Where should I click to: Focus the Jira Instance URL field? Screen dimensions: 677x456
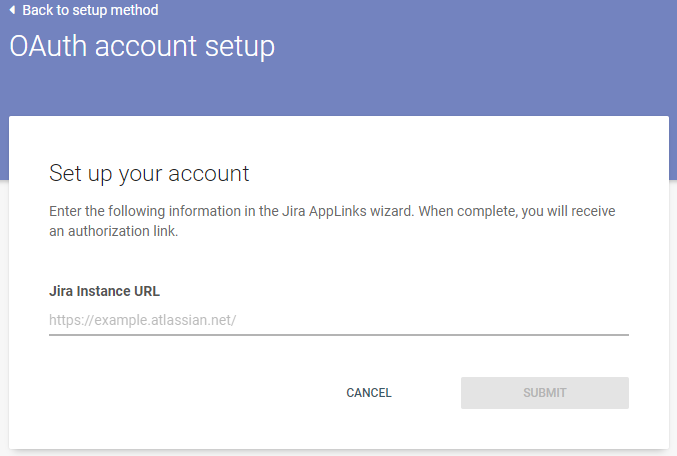tap(338, 320)
